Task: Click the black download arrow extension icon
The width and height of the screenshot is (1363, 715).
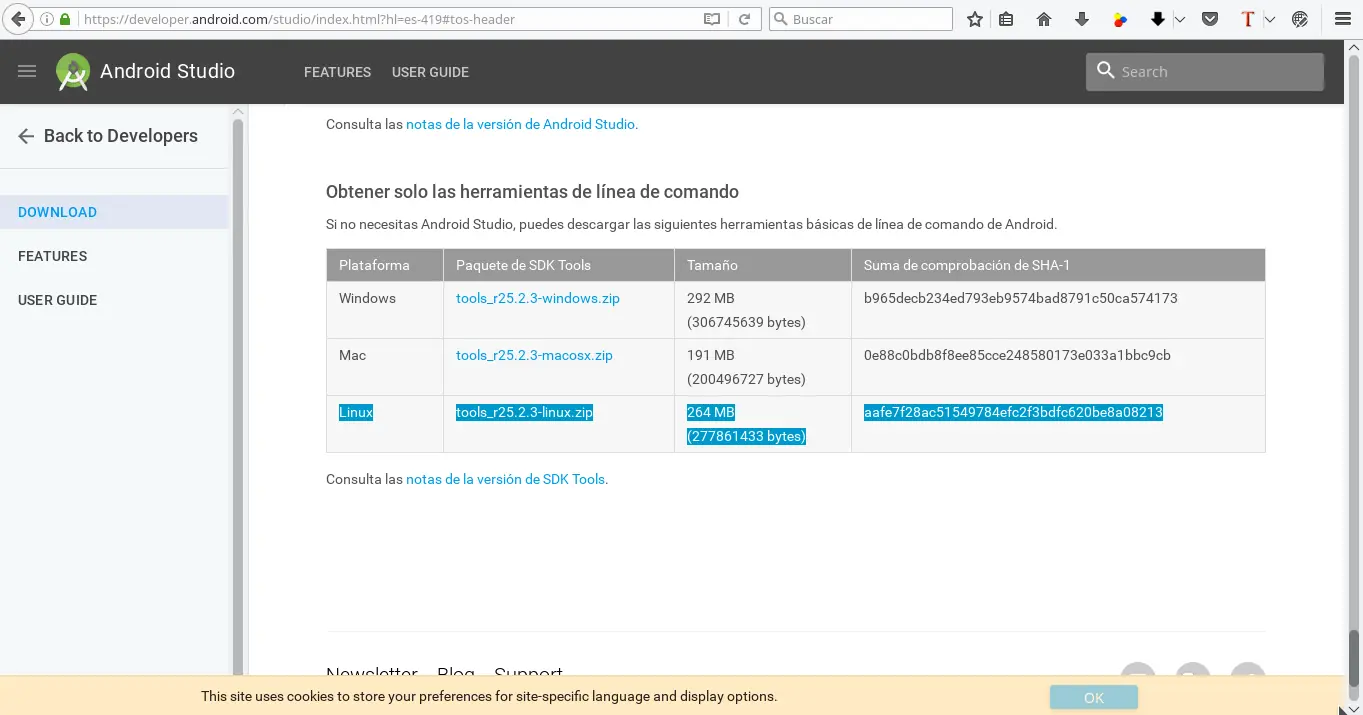Action: click(x=1158, y=19)
